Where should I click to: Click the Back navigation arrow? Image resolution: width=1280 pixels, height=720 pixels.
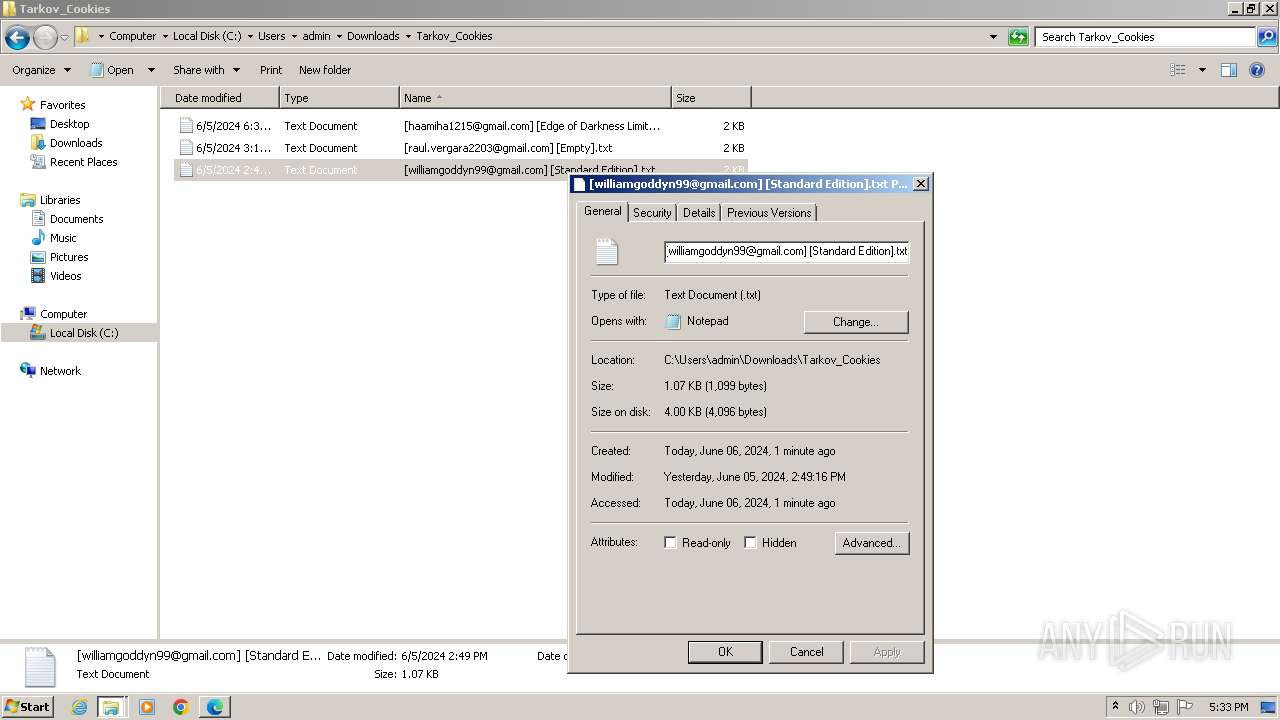[x=17, y=38]
